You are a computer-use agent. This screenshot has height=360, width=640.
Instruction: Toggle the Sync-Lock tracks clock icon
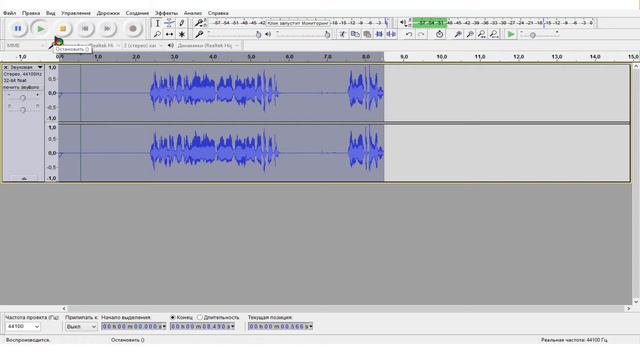click(x=439, y=34)
